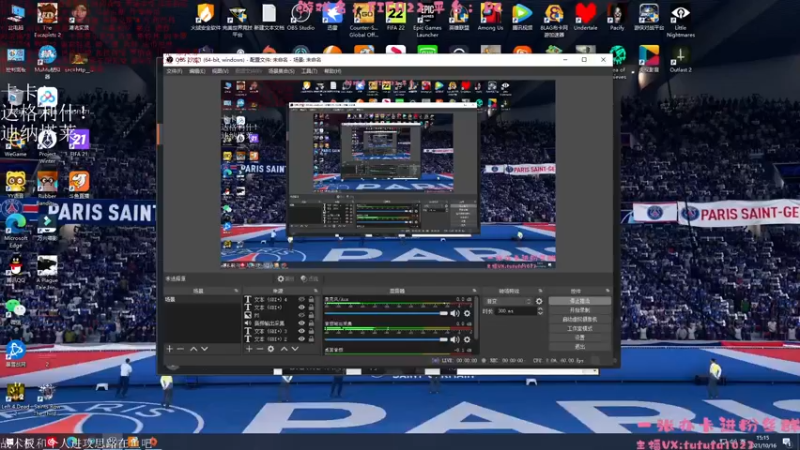Open Rubber Bandits desktop icon
Screen dimensions: 800x450
pyautogui.click(x=47, y=189)
